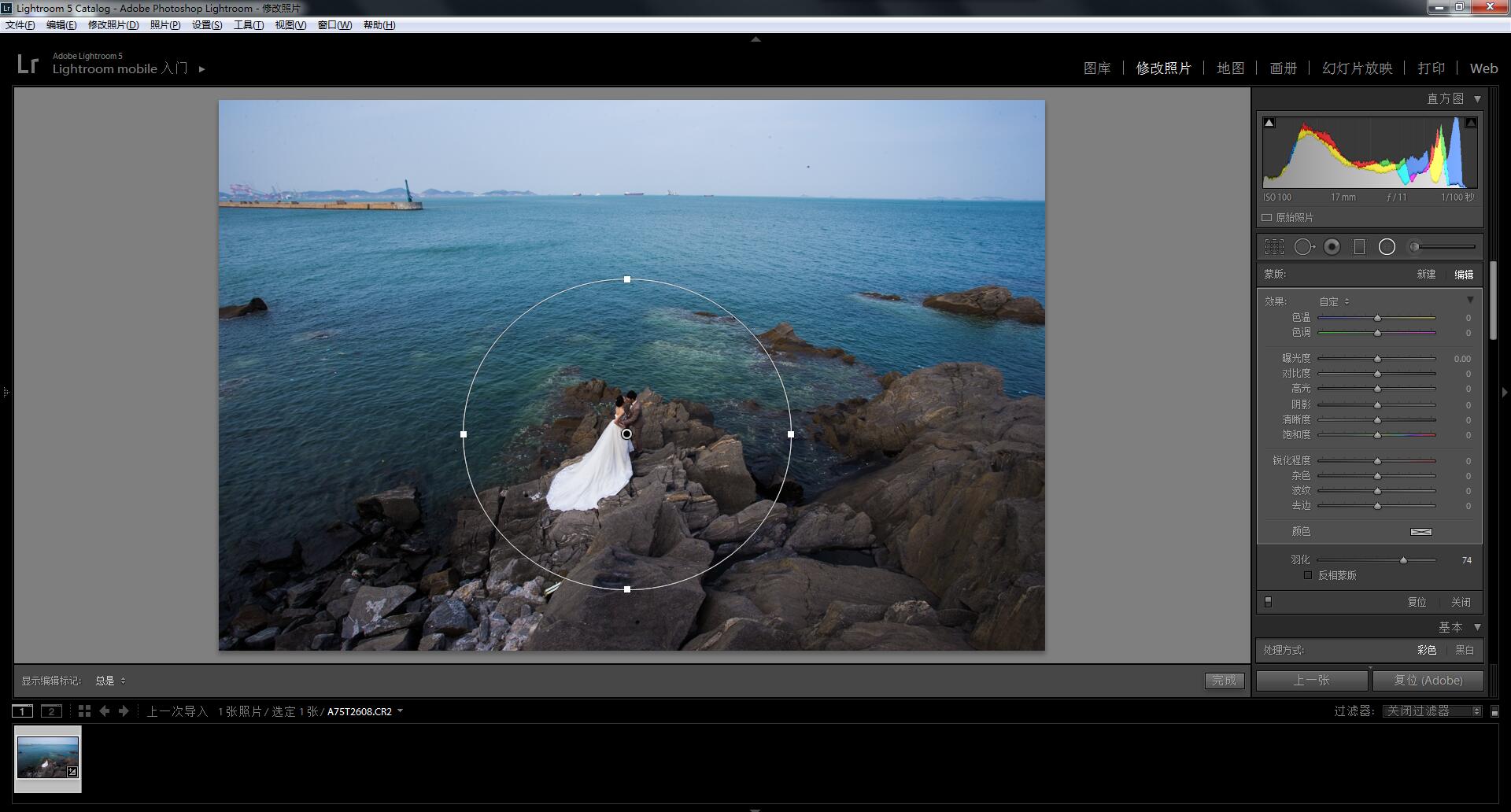Viewport: 1511px width, 812px height.
Task: Select the Spot Removal tool
Action: point(1303,247)
